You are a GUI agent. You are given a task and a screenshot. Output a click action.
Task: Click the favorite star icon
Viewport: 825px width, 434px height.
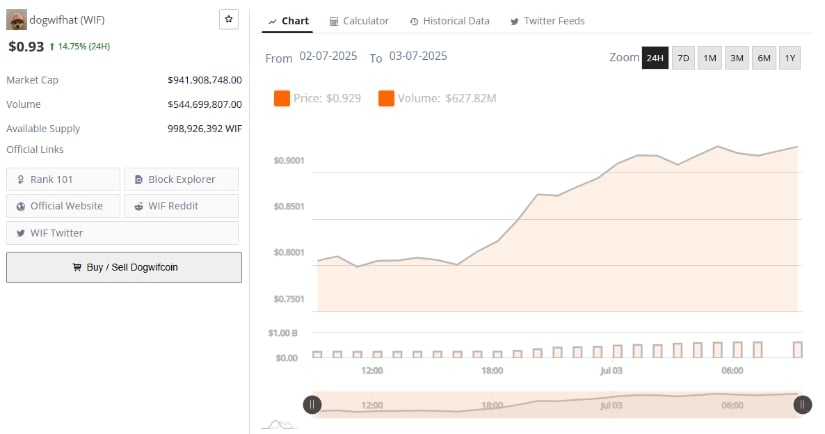pyautogui.click(x=228, y=19)
